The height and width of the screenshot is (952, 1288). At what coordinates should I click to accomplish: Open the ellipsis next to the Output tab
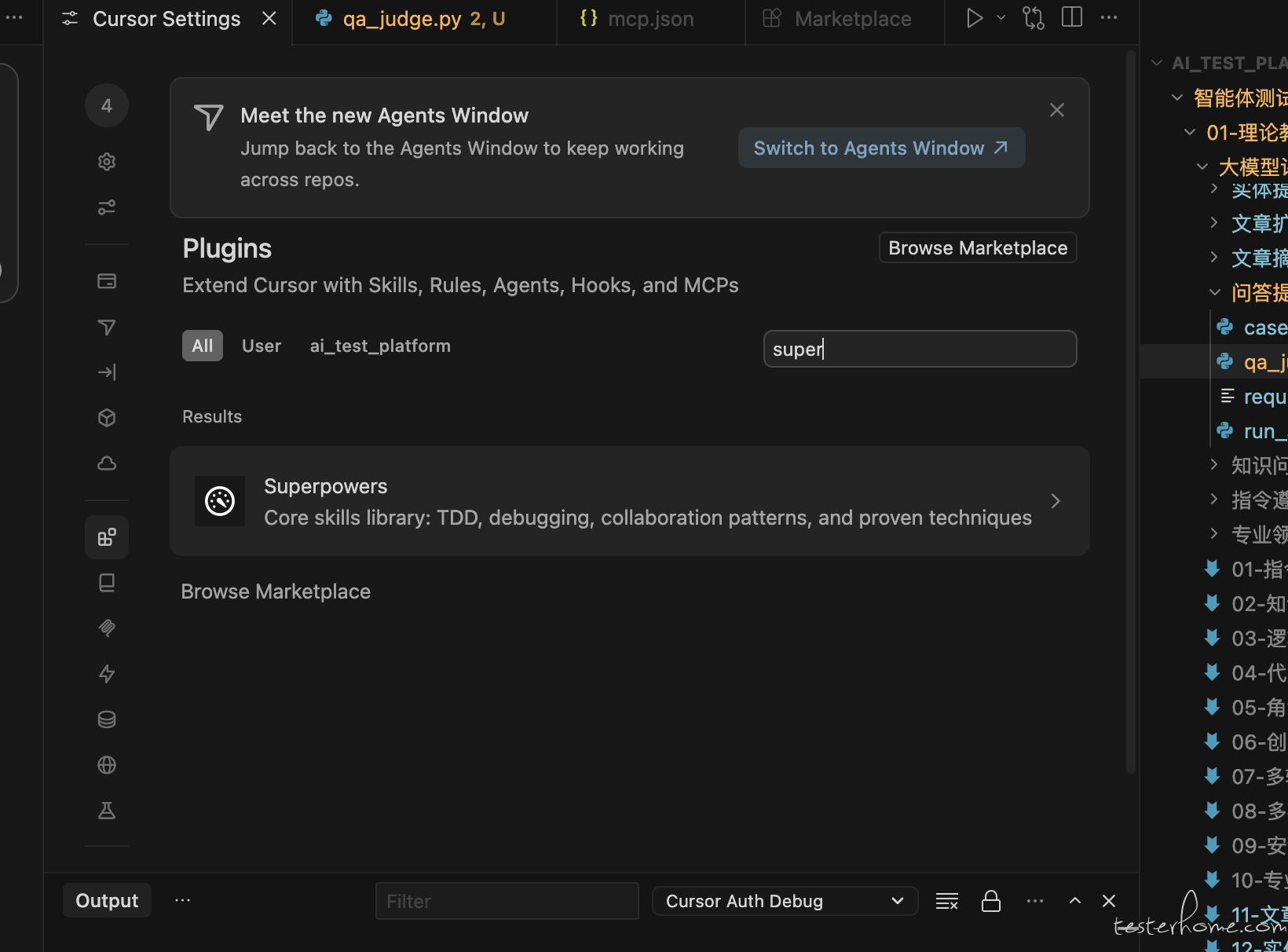point(183,900)
